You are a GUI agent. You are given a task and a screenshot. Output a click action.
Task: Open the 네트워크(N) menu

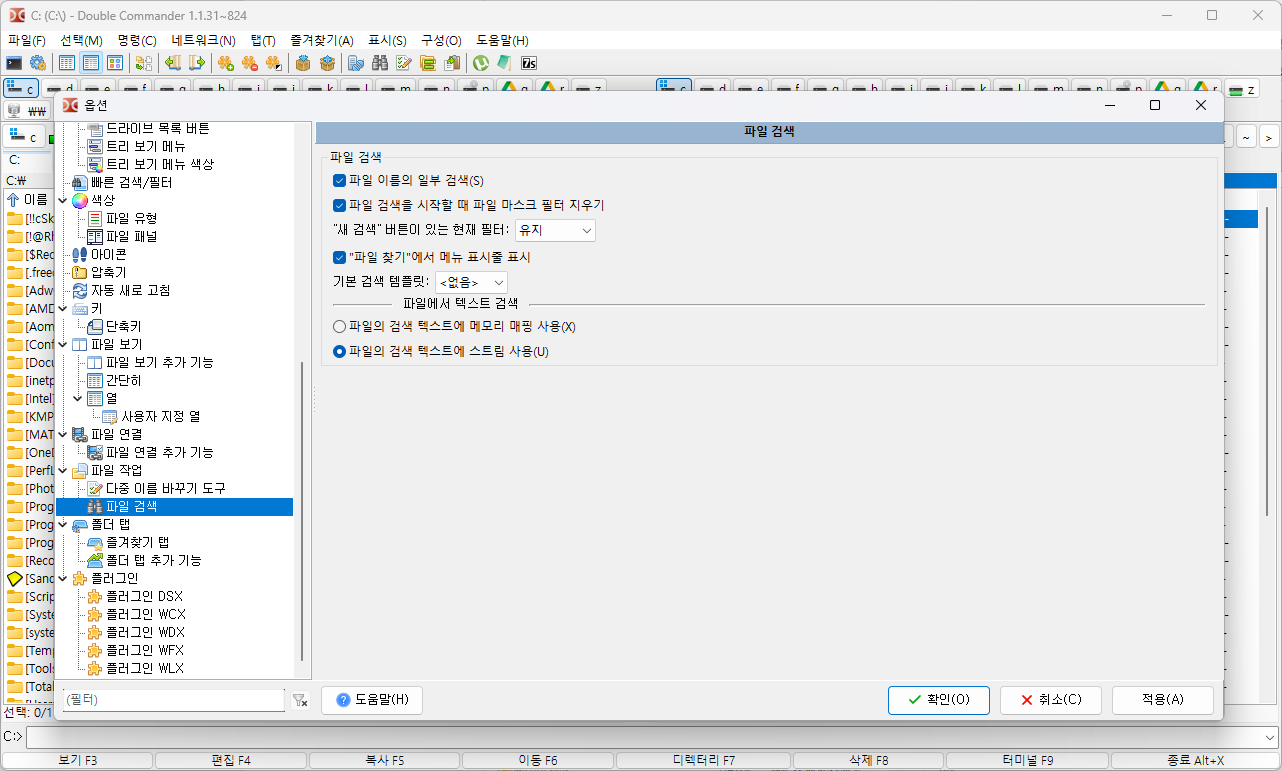click(204, 41)
